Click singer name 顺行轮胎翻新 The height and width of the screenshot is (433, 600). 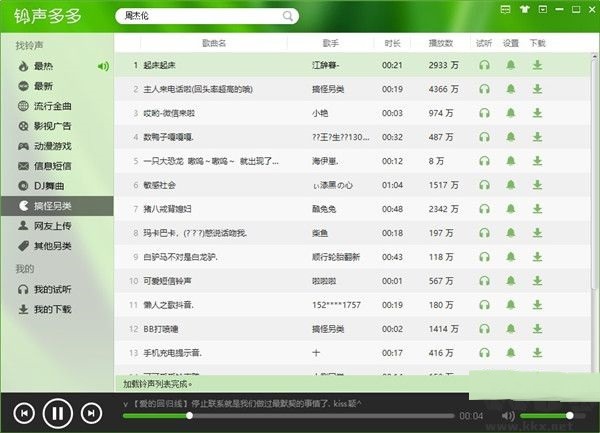pos(336,257)
